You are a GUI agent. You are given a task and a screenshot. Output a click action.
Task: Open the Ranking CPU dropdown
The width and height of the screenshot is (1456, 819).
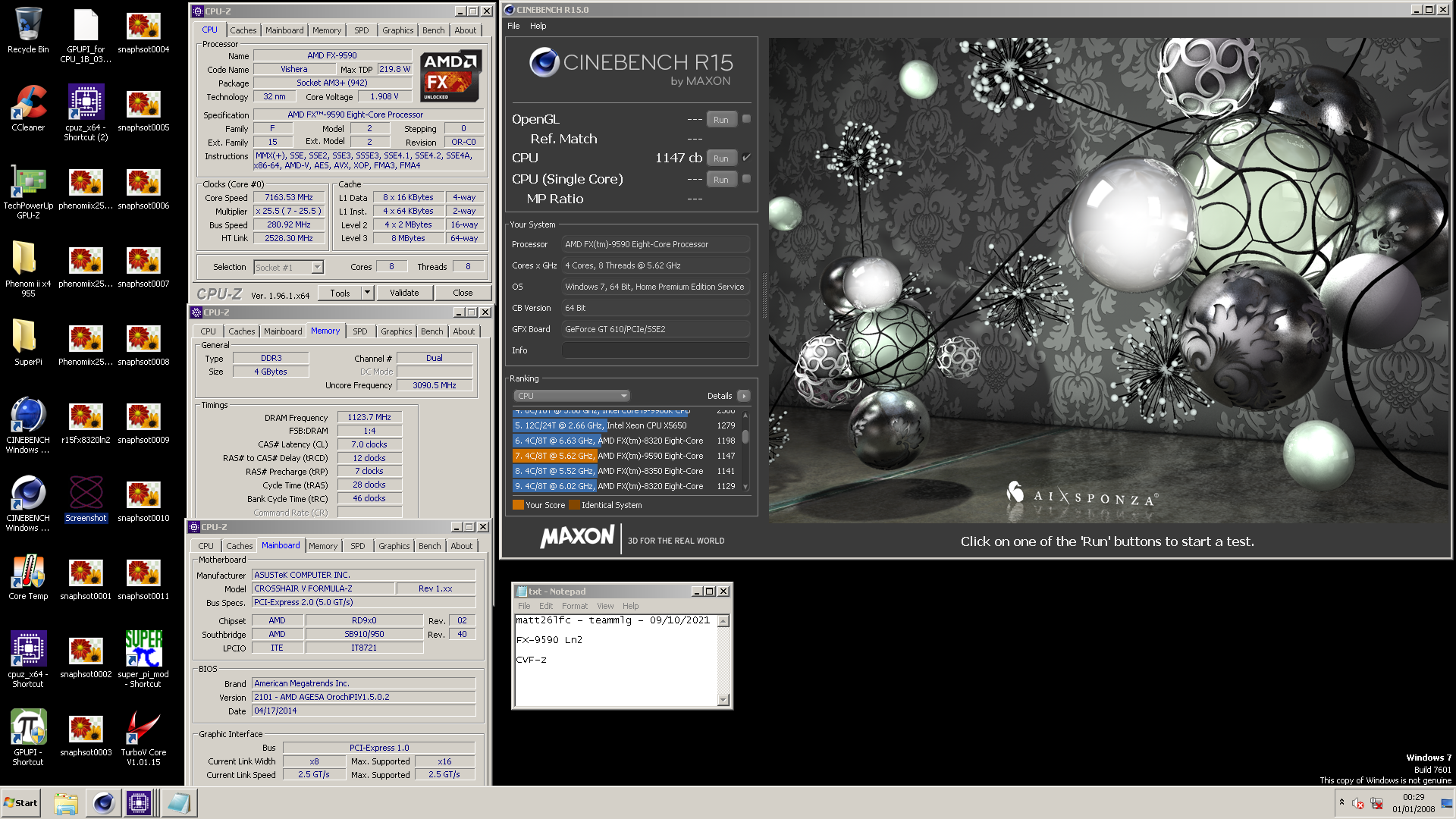tap(572, 396)
